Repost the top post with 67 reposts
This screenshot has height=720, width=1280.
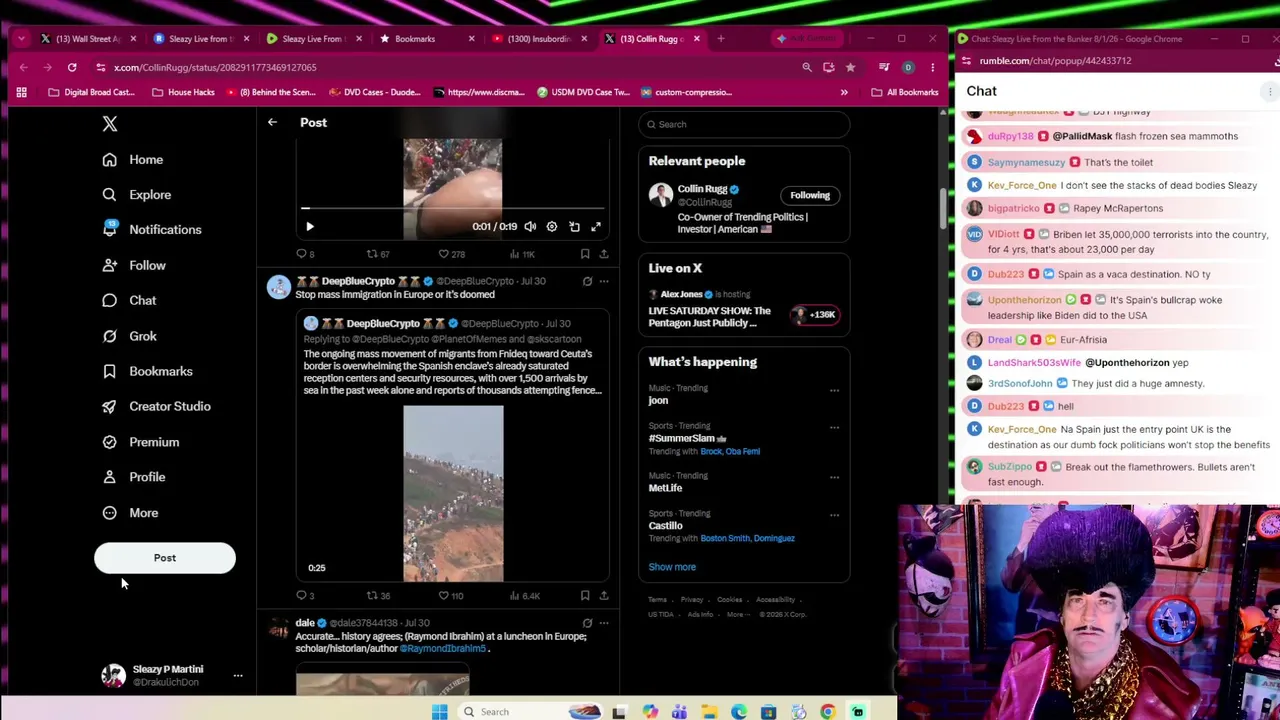point(378,254)
